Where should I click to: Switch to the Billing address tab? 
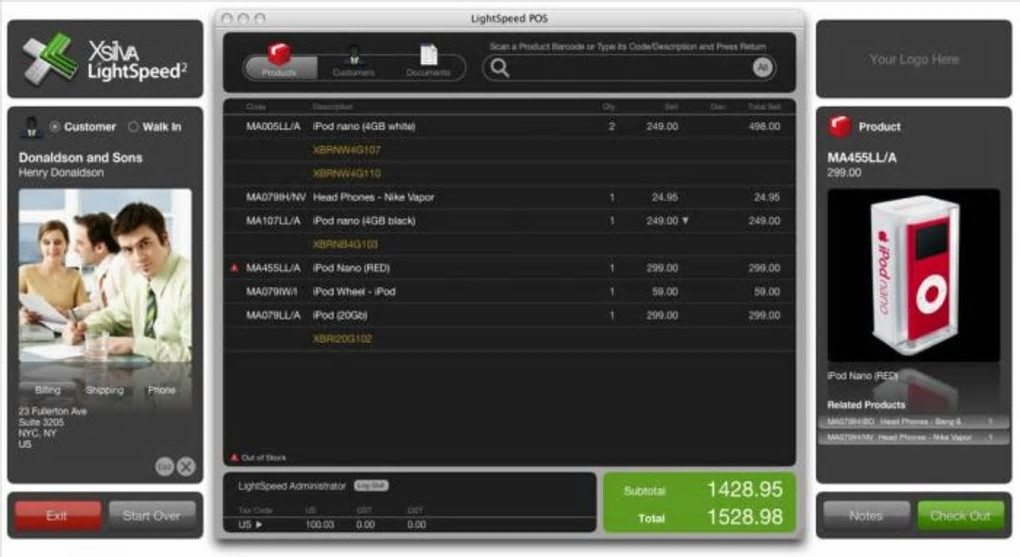pos(47,390)
